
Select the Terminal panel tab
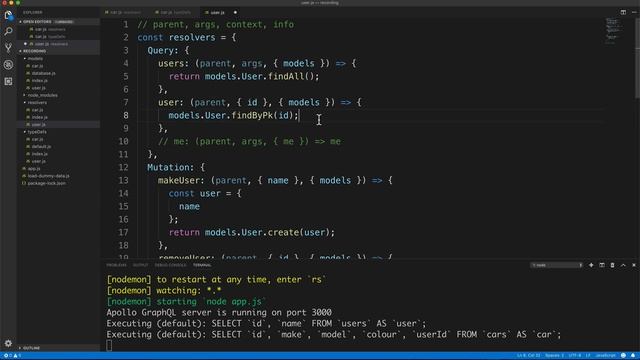(x=202, y=265)
